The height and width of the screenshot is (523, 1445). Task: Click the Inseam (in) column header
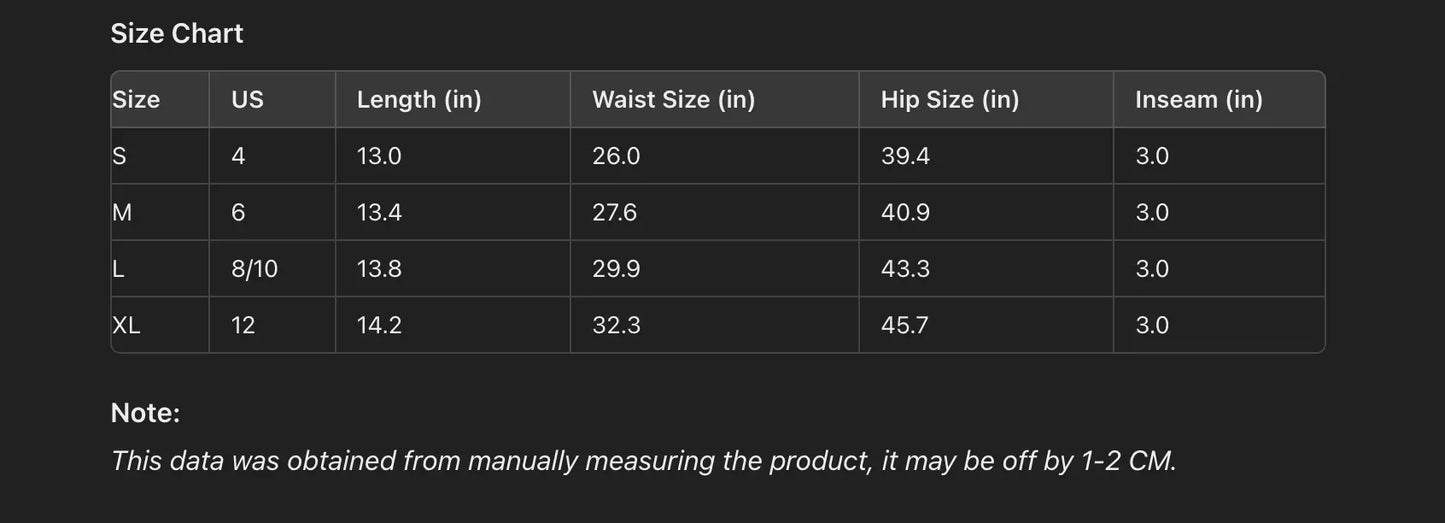click(x=1198, y=100)
